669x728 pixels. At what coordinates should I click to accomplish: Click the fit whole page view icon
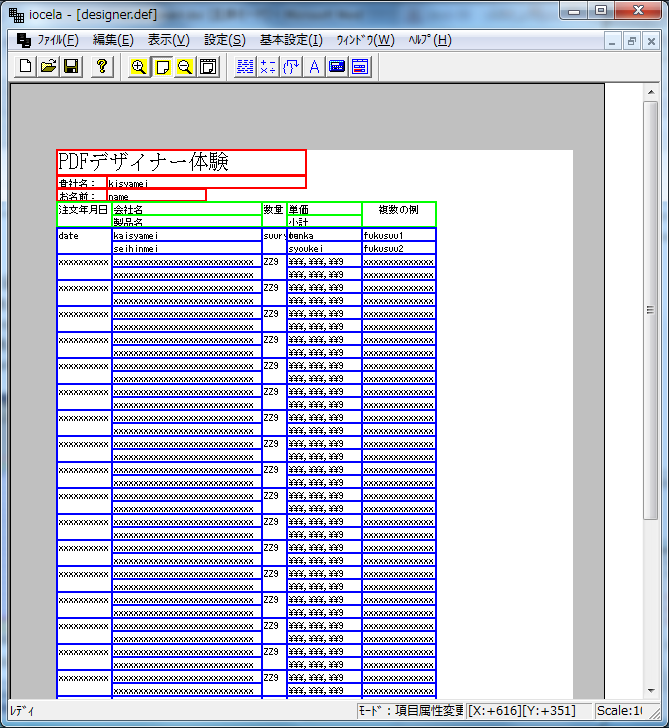(x=208, y=67)
